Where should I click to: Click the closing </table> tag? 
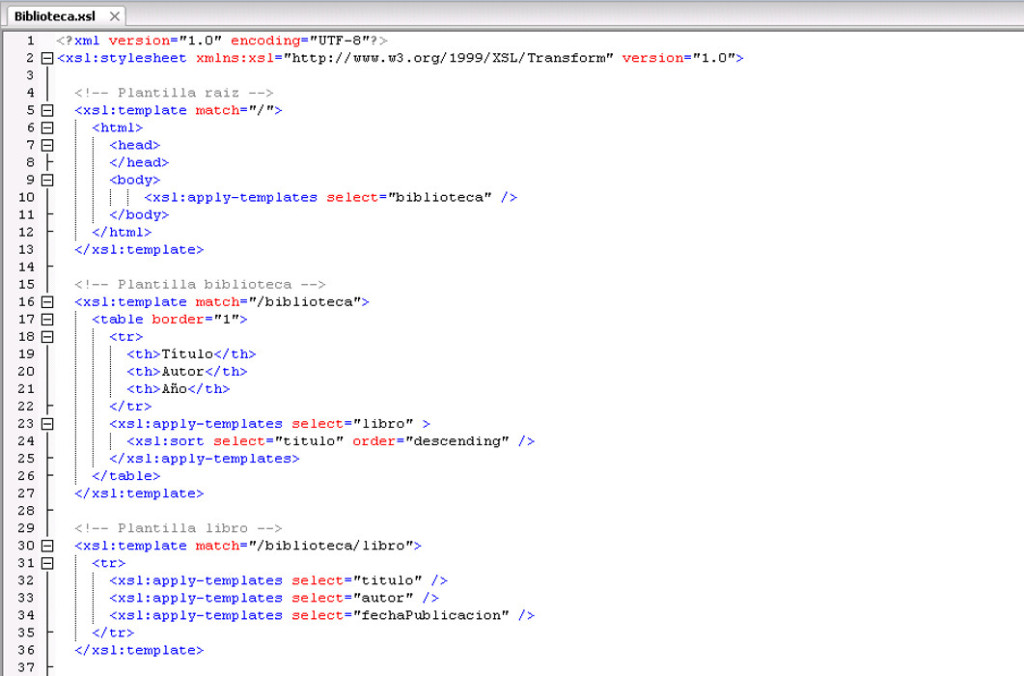pyautogui.click(x=126, y=476)
